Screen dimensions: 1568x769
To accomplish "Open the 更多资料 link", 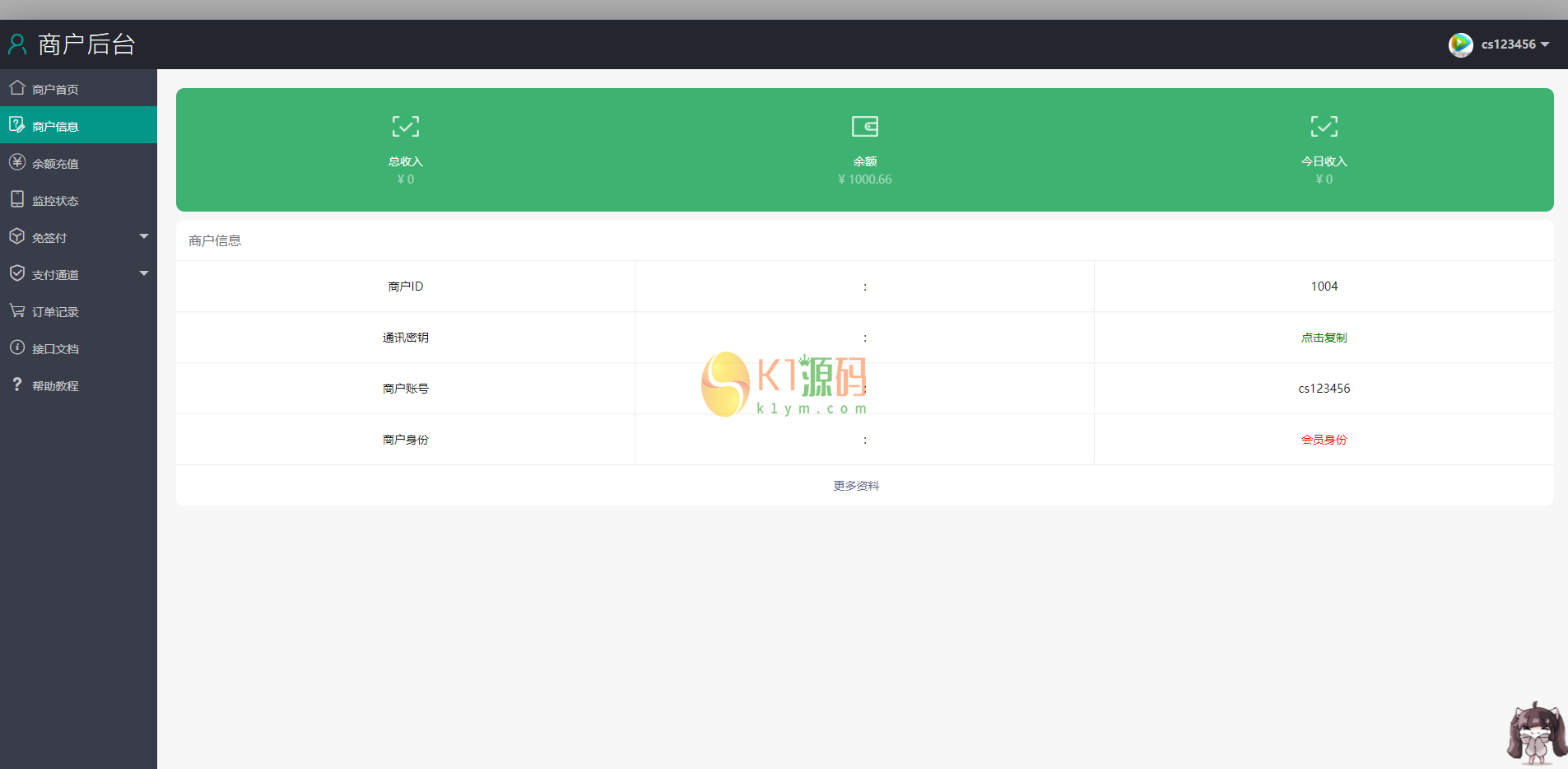I will click(x=856, y=485).
